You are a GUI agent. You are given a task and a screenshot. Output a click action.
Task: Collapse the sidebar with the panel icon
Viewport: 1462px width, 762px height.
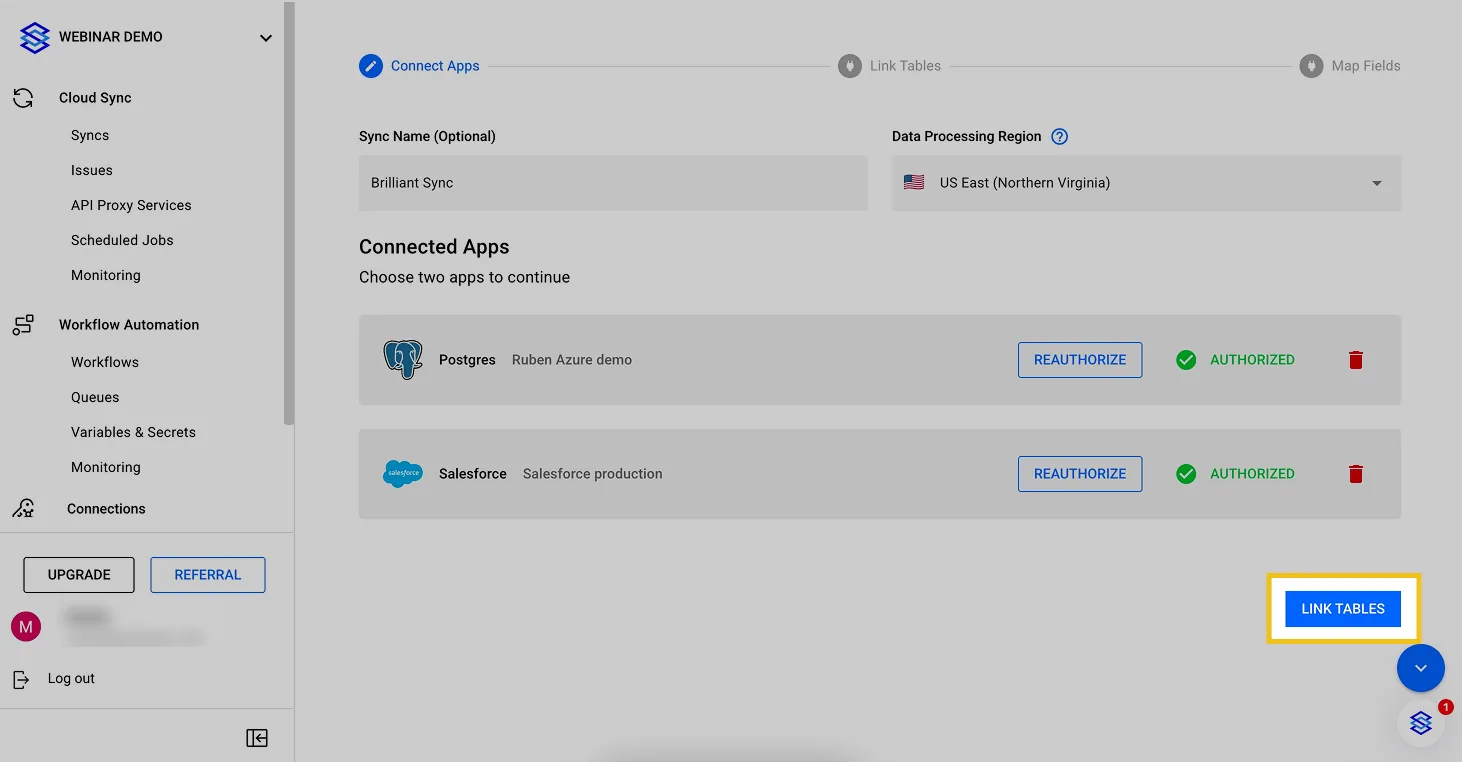pos(257,738)
